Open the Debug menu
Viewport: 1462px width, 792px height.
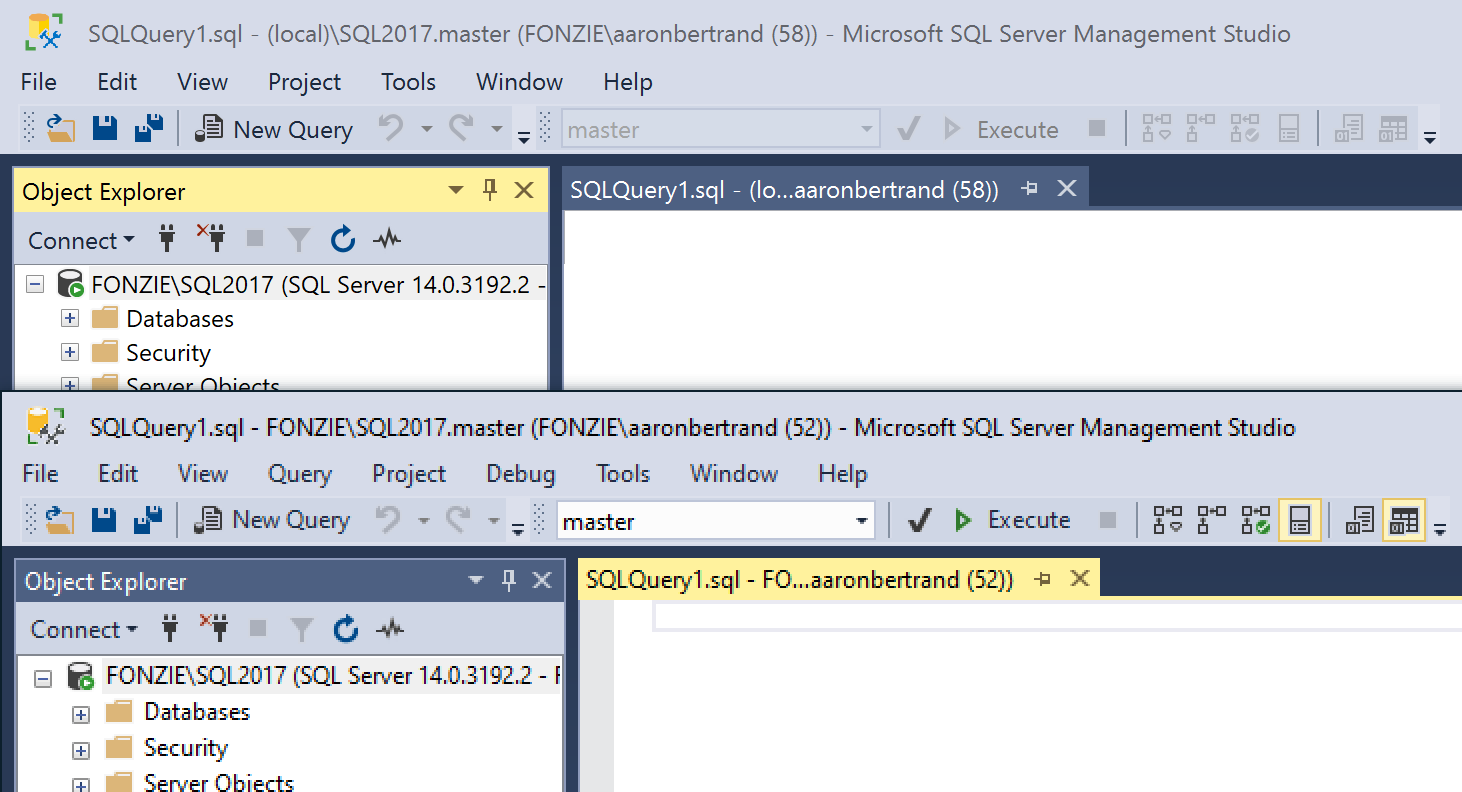coord(520,473)
